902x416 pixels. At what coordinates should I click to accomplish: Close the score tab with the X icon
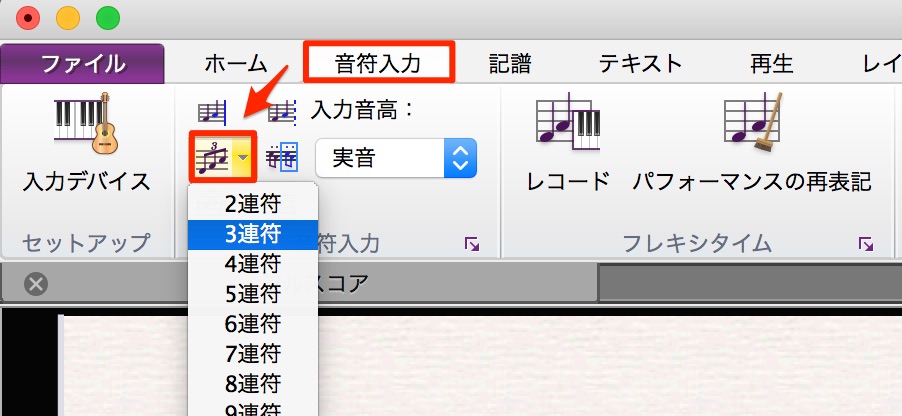tap(36, 284)
